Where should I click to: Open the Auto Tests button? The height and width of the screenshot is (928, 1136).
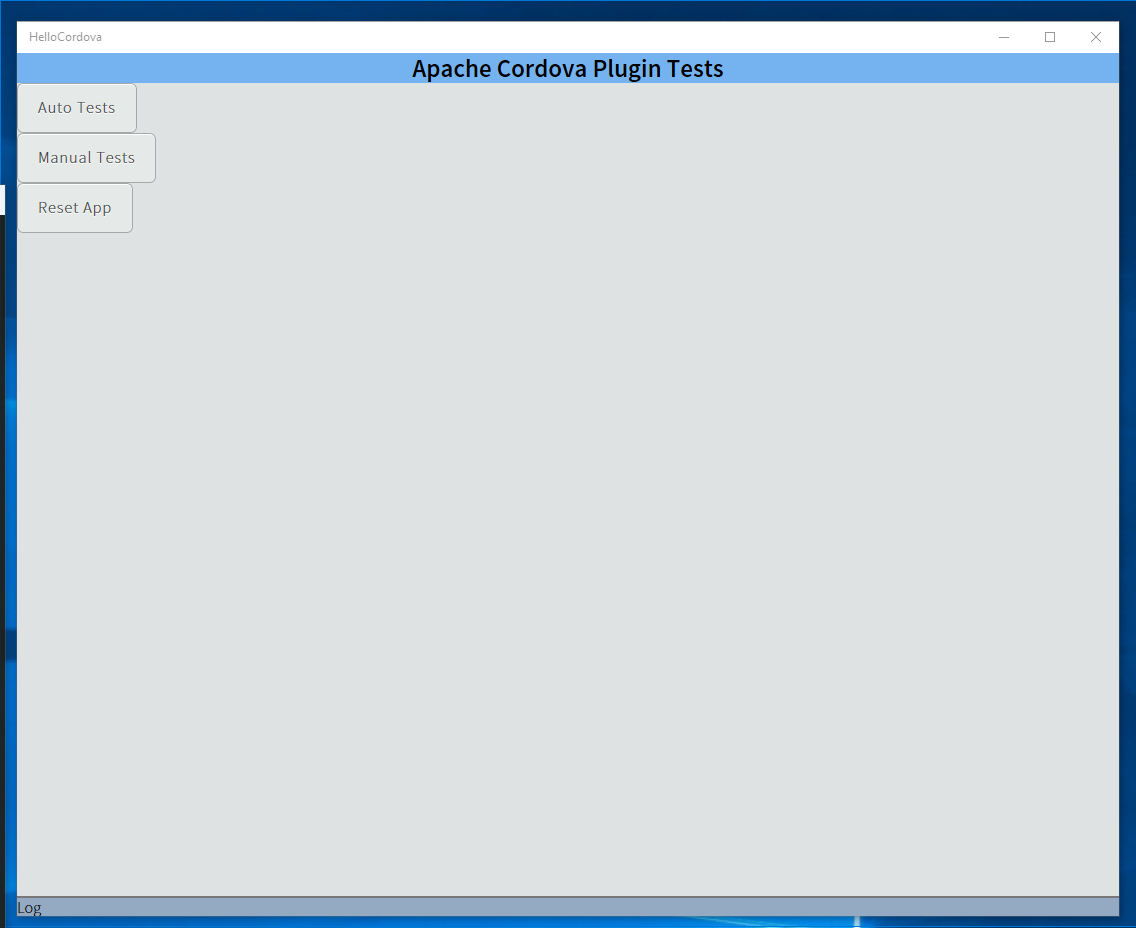(77, 108)
